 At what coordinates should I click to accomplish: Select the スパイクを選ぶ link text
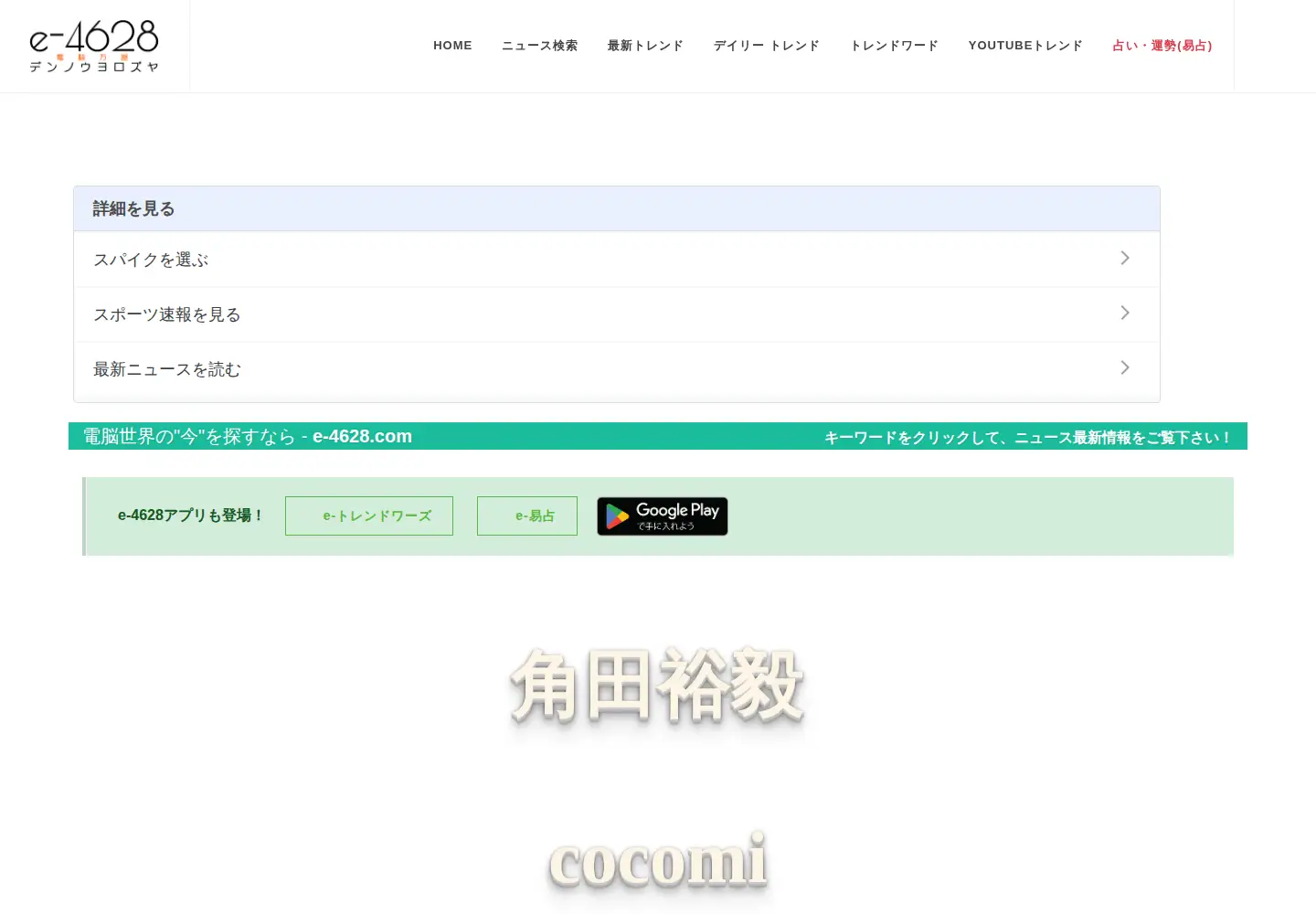[x=151, y=260]
